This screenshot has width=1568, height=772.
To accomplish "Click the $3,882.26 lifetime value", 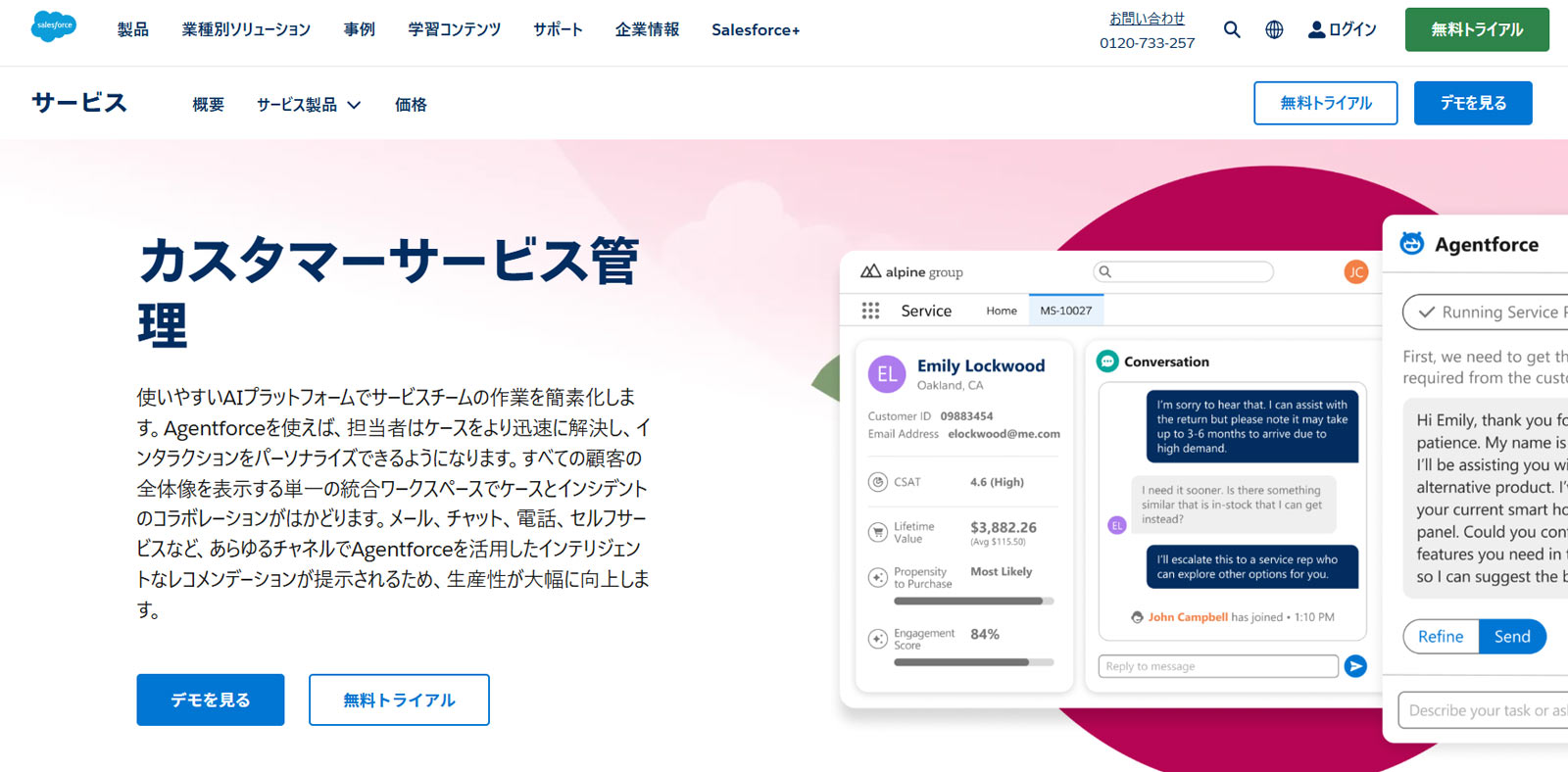I will pyautogui.click(x=1004, y=527).
